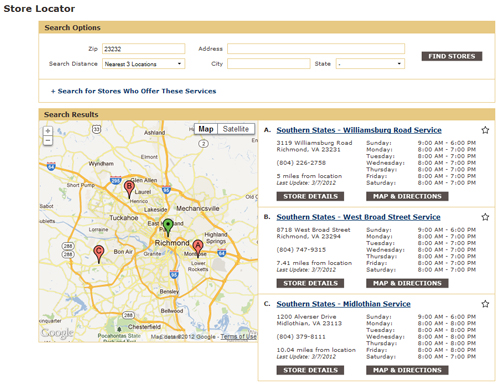Favorite the Midlothian store star
This screenshot has height=387, width=500.
tap(485, 304)
